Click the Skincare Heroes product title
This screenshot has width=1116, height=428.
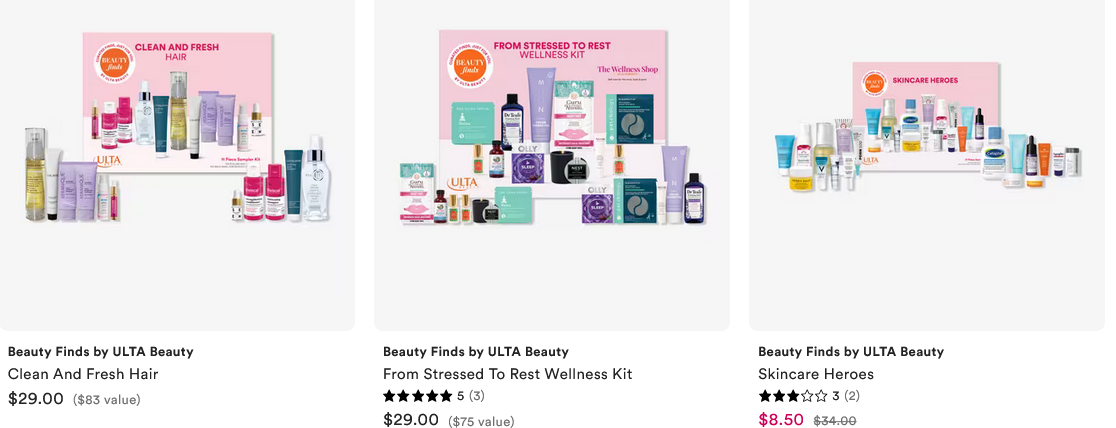pos(816,374)
